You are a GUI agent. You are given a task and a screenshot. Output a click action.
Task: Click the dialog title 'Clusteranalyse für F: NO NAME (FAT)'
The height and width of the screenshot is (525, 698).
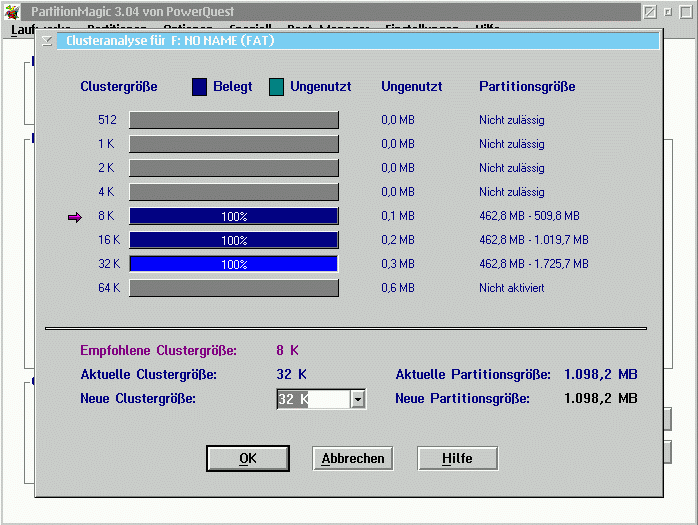[x=170, y=41]
